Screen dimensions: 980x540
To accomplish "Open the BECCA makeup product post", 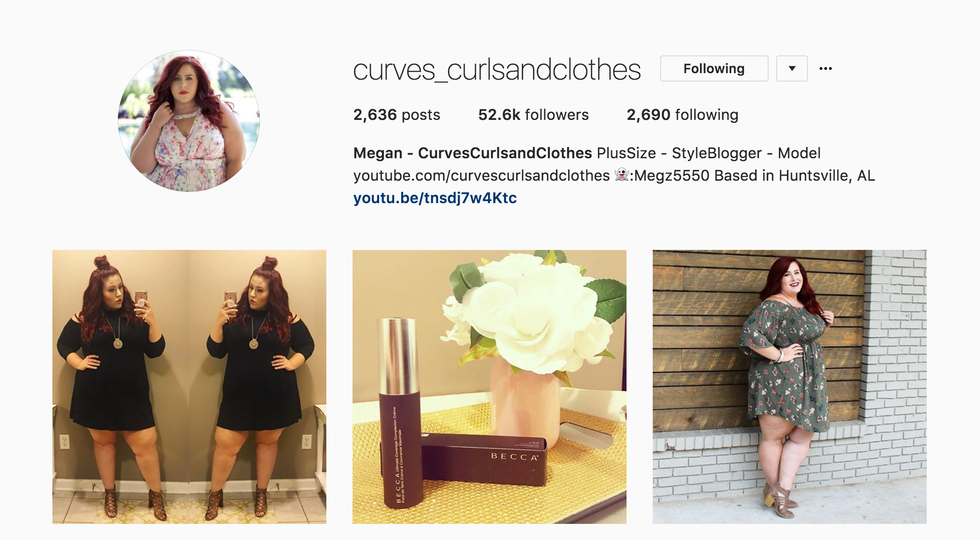I will tap(489, 387).
